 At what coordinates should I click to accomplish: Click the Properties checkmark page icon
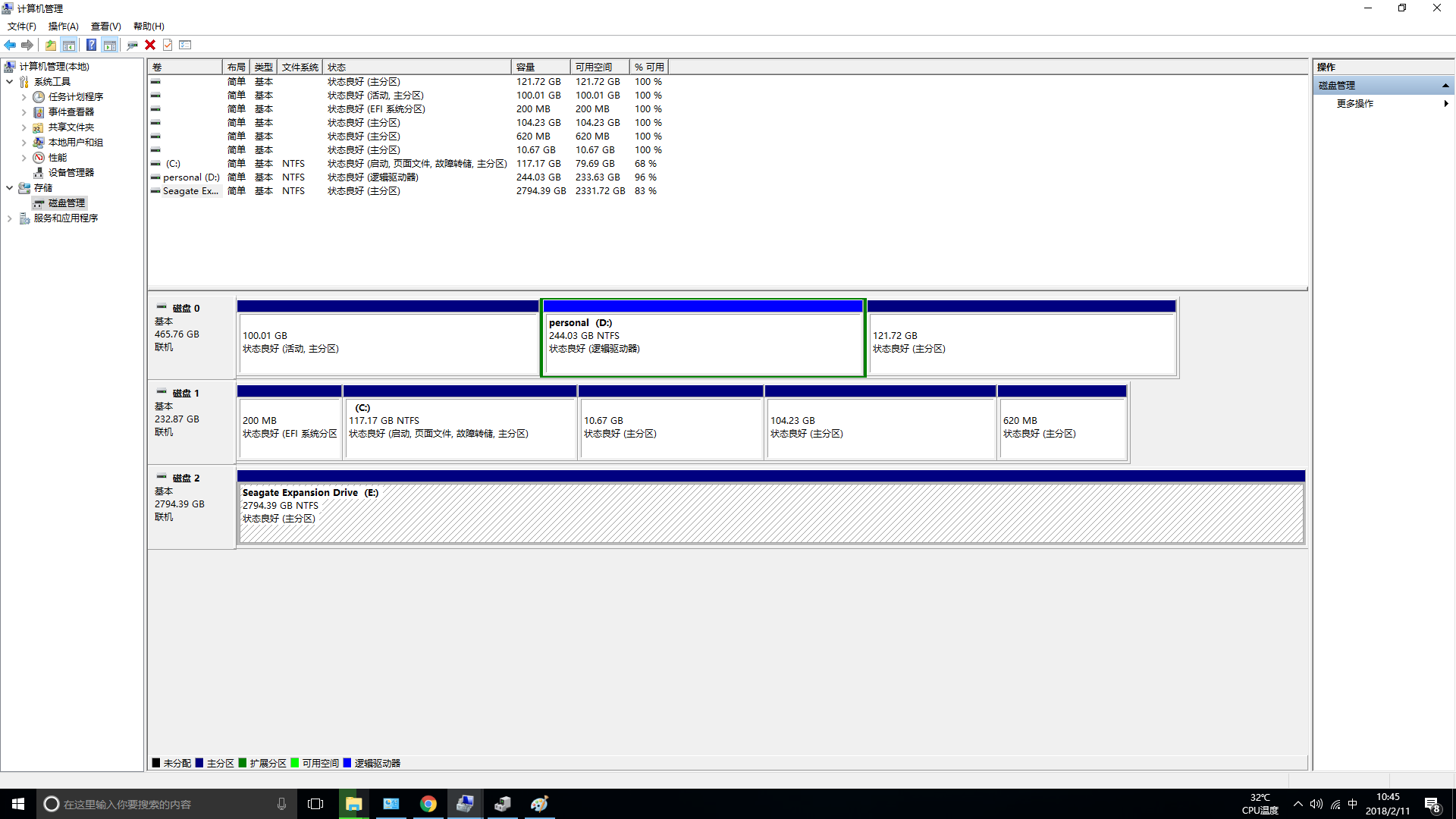point(168,45)
